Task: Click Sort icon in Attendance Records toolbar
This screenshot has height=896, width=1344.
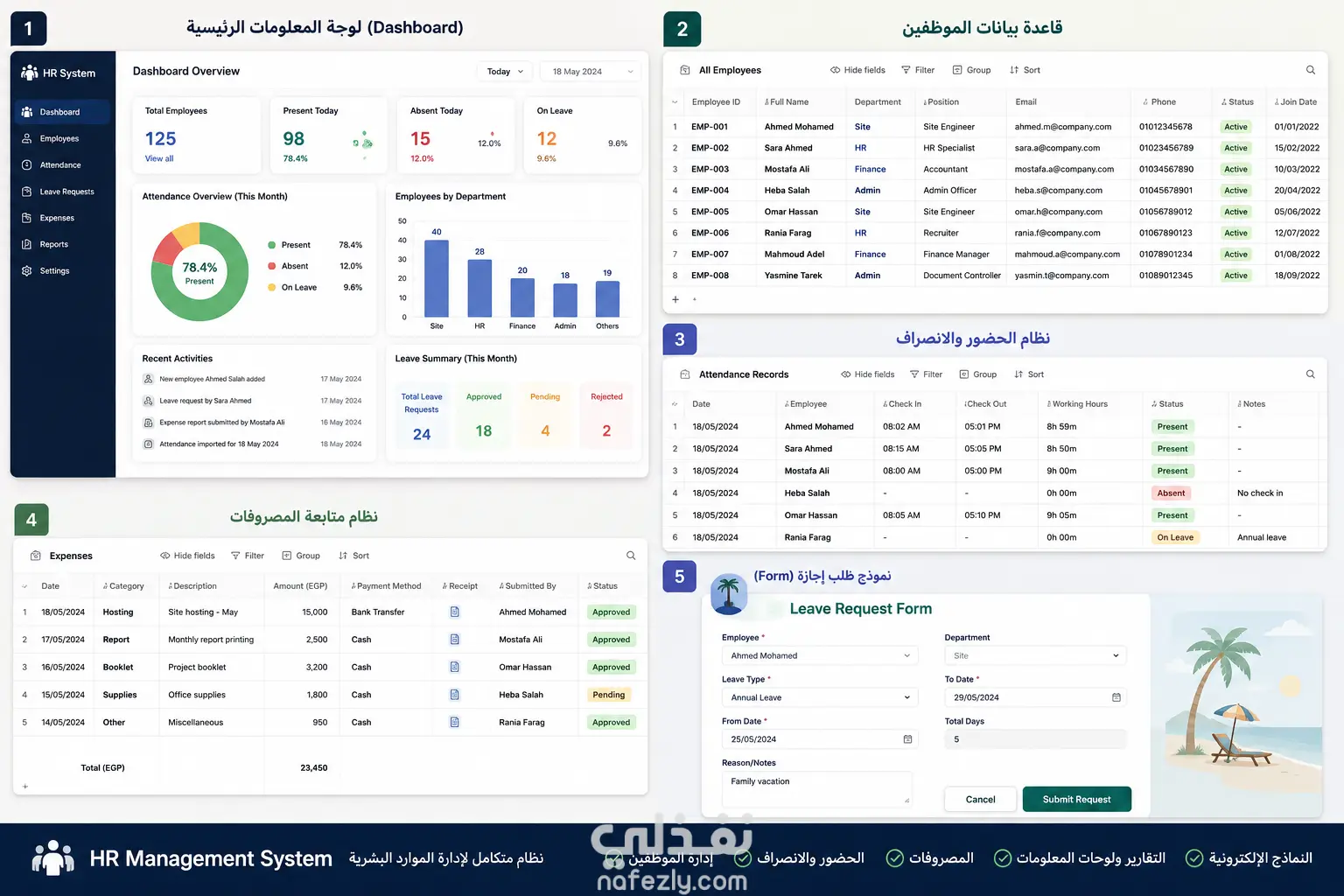Action: pyautogui.click(x=1018, y=374)
